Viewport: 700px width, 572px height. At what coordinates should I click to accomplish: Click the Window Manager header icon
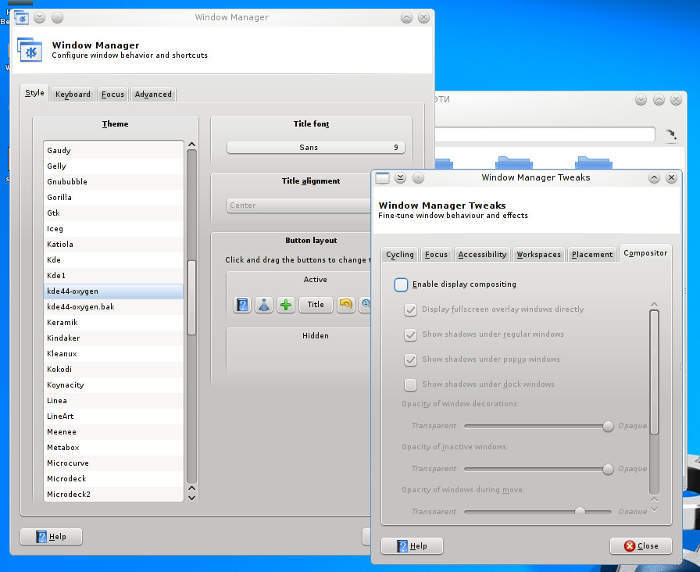coord(30,50)
